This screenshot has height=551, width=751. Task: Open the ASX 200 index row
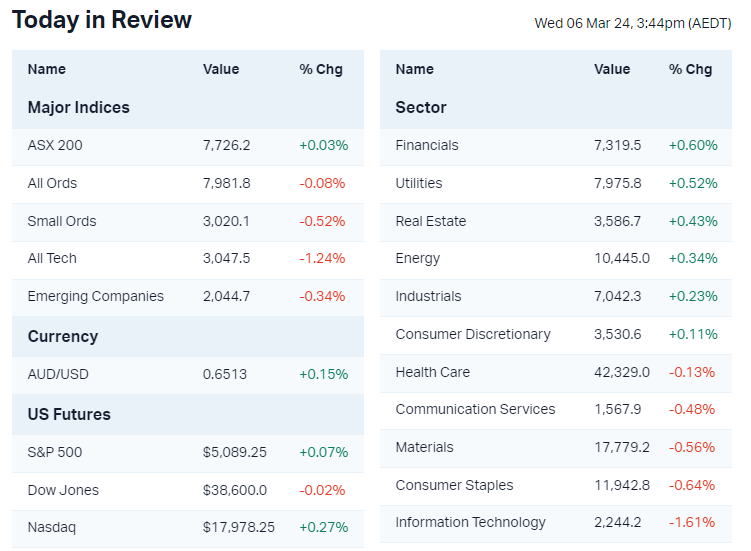pyautogui.click(x=55, y=145)
